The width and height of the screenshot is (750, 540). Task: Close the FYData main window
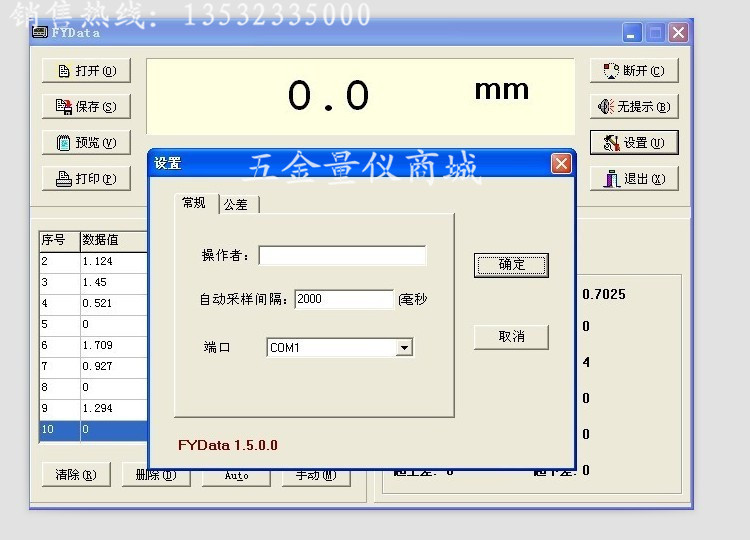click(678, 33)
